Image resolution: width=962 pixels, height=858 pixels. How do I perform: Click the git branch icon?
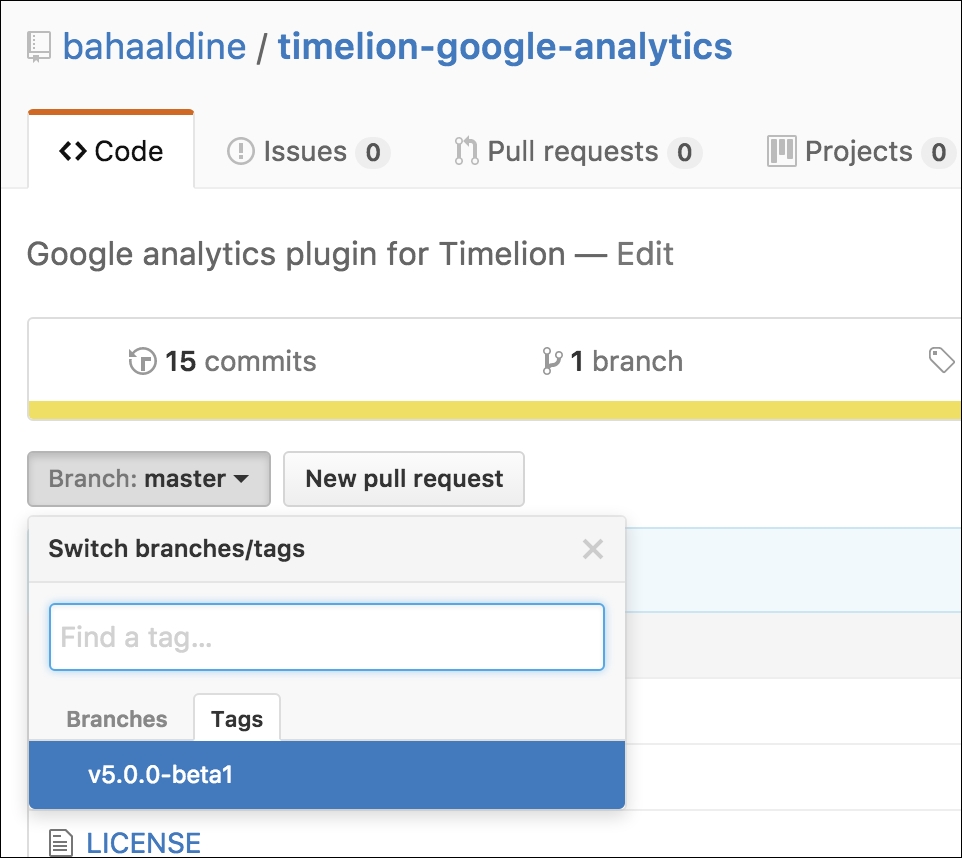point(552,361)
